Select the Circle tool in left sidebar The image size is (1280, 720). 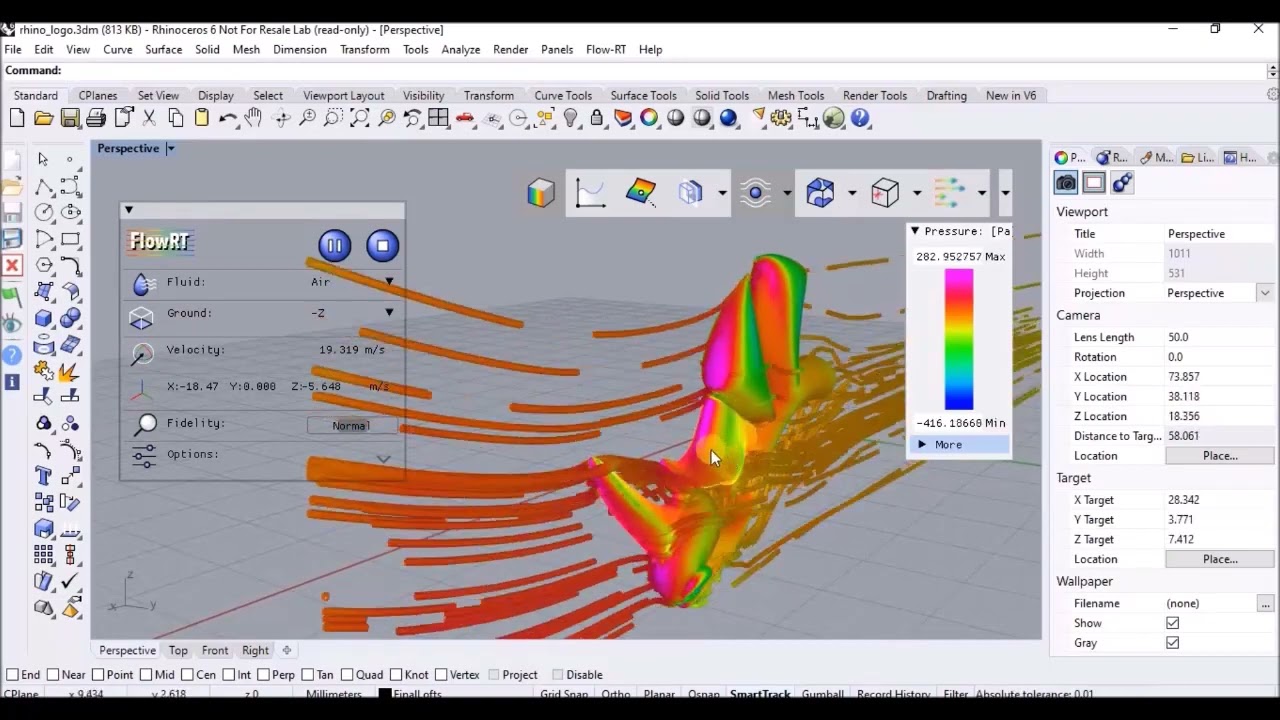44,212
